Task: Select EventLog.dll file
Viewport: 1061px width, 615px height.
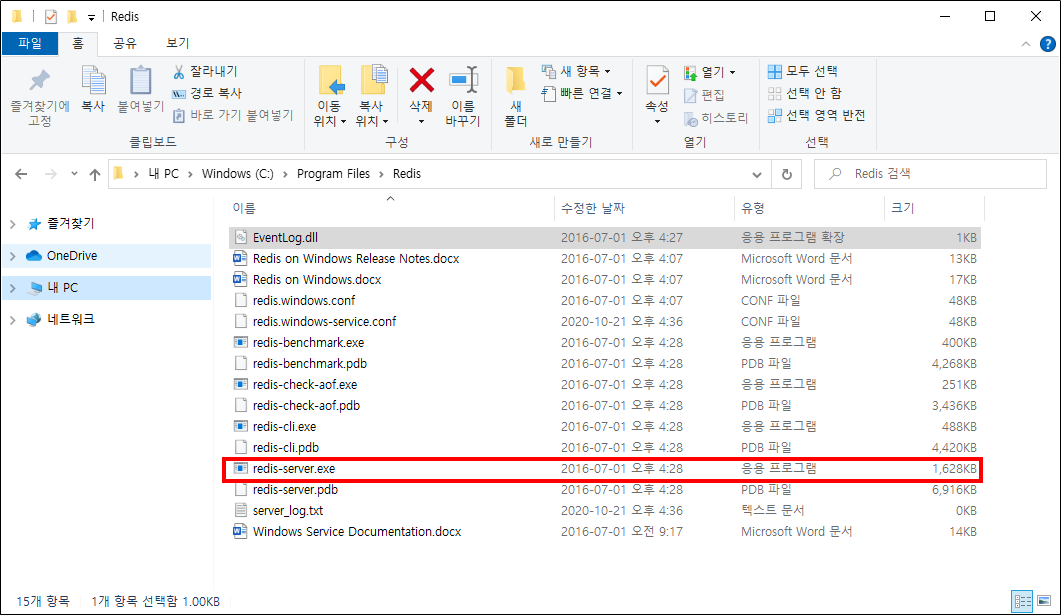Action: pos(604,237)
